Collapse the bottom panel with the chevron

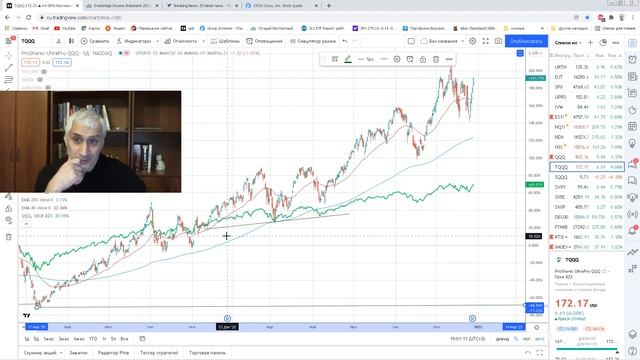pos(528,353)
